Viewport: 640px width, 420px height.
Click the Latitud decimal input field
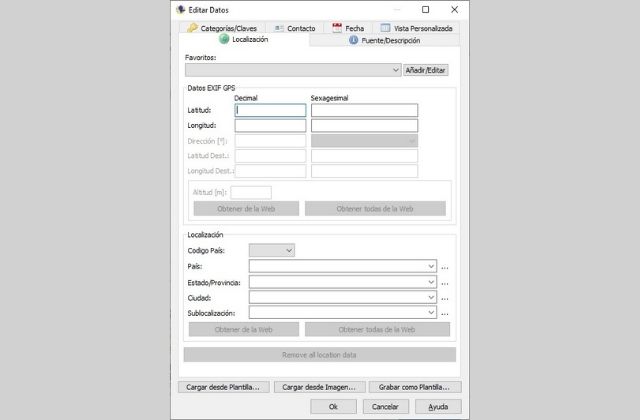tap(270, 111)
